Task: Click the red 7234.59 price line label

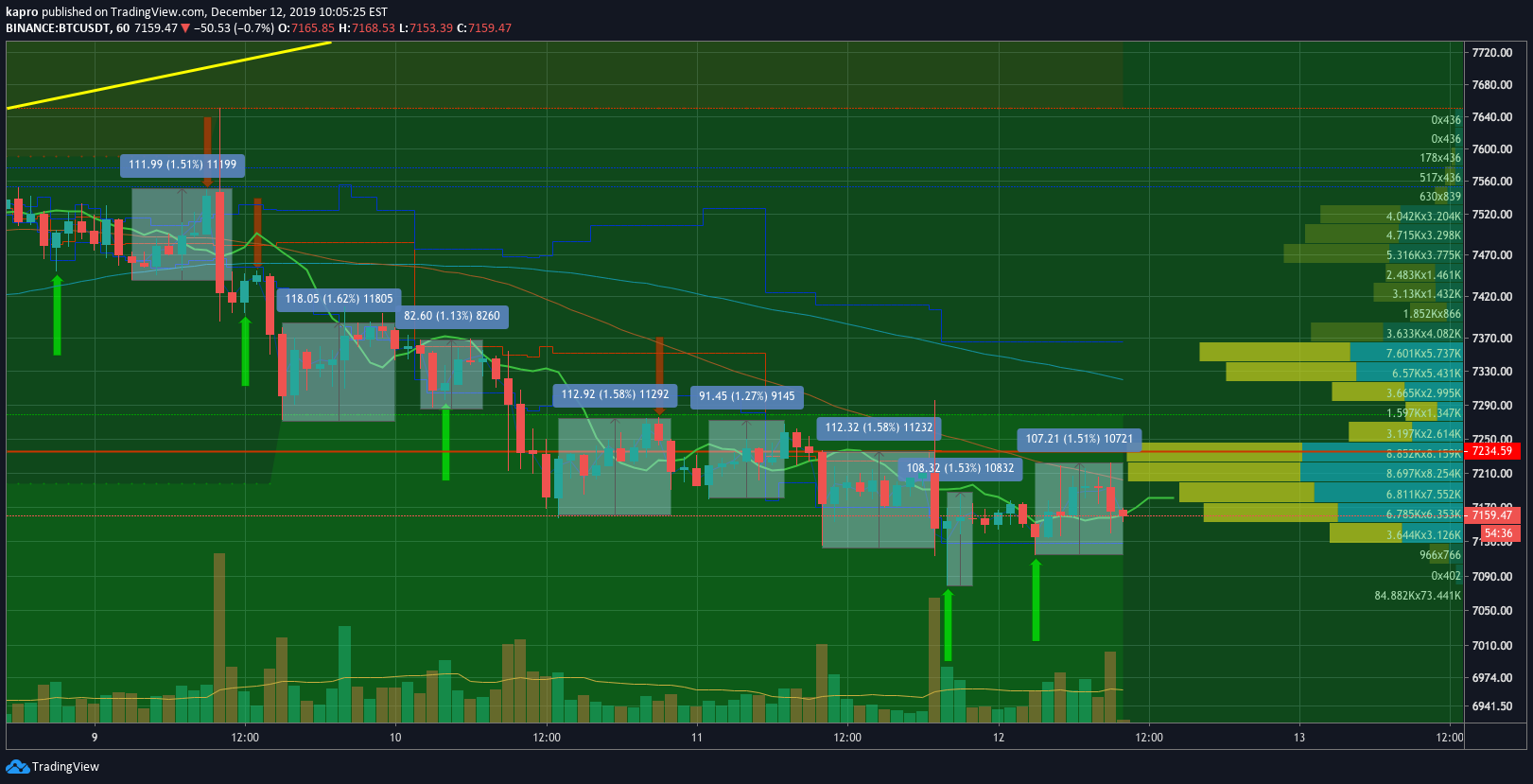Action: click(1492, 451)
